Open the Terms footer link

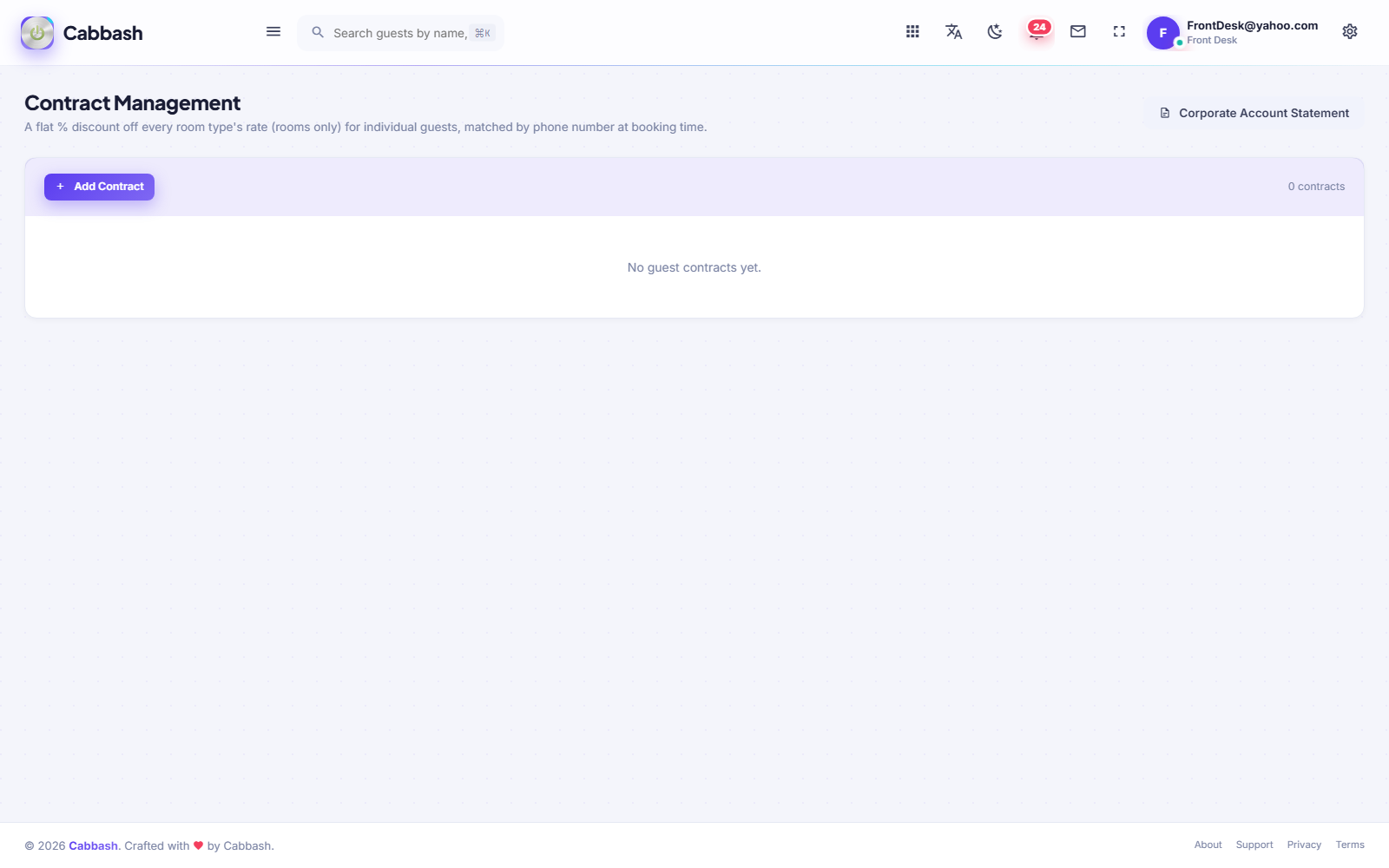1350,845
